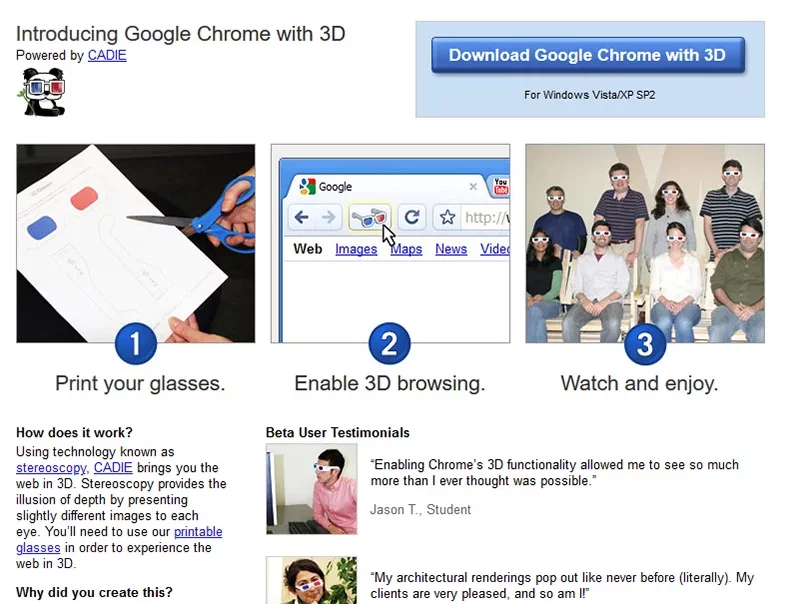This screenshot has width=788, height=604.
Task: Click the CADIE link in the explanation paragraph
Action: click(113, 468)
